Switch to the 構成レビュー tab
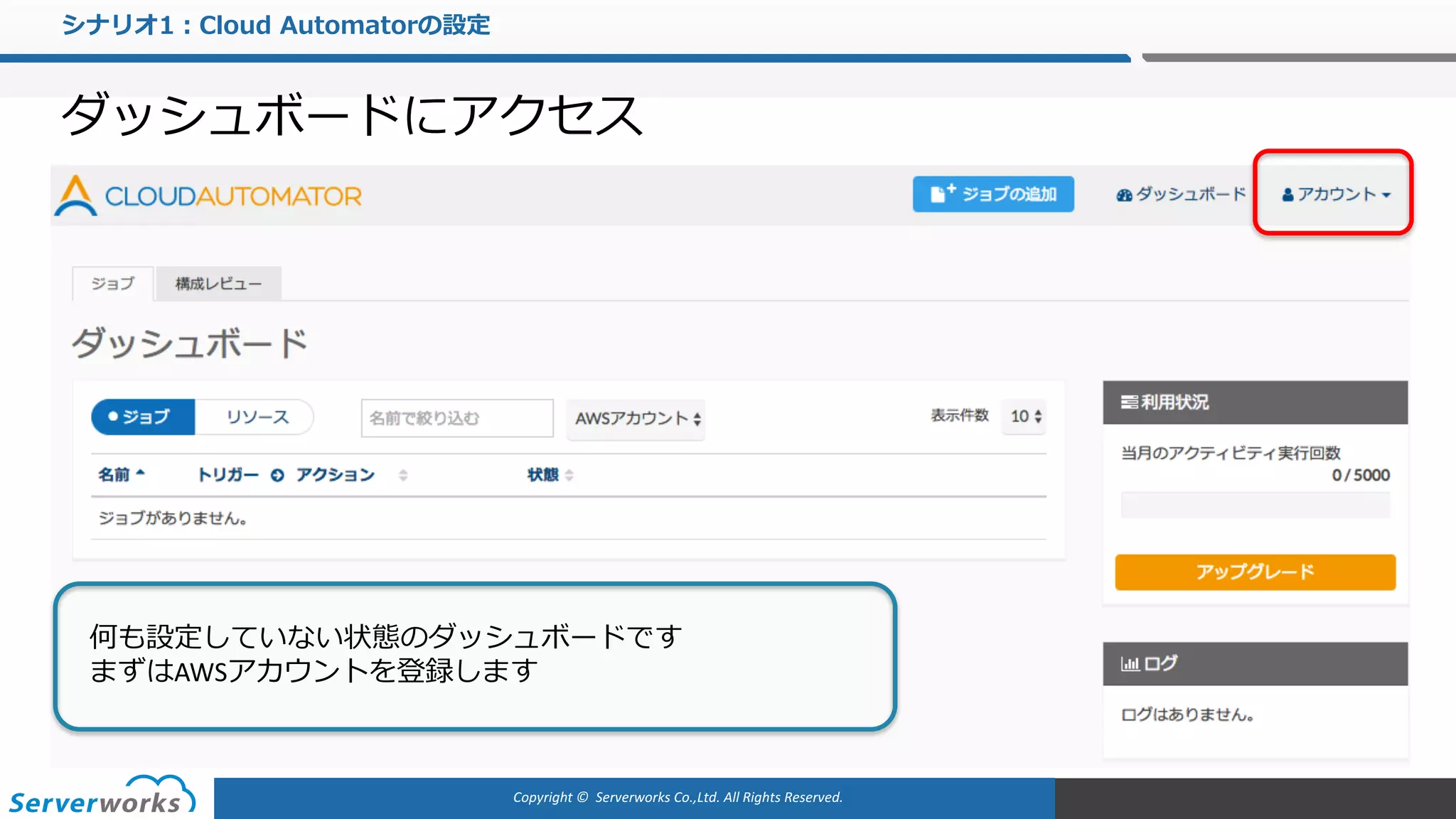The image size is (1456, 819). point(218,284)
